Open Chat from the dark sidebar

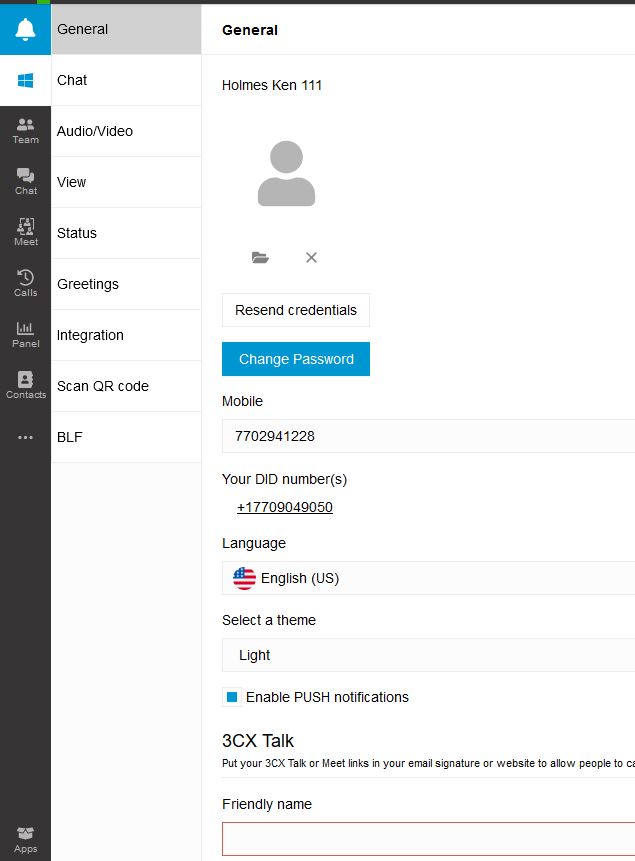(x=25, y=182)
